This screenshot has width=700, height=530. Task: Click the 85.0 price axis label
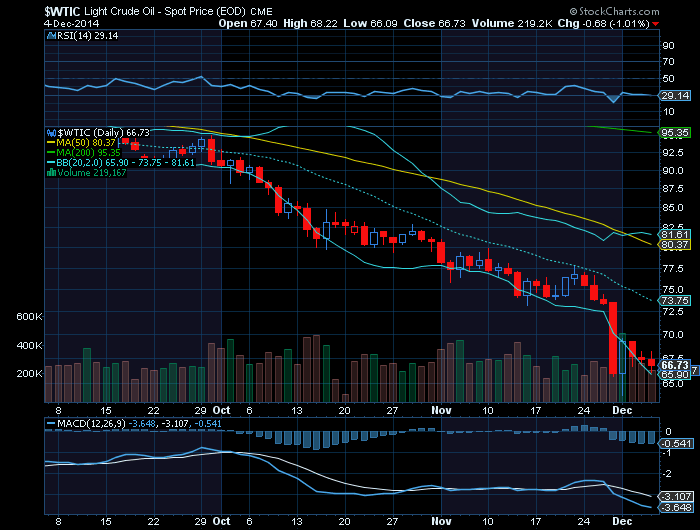(673, 208)
